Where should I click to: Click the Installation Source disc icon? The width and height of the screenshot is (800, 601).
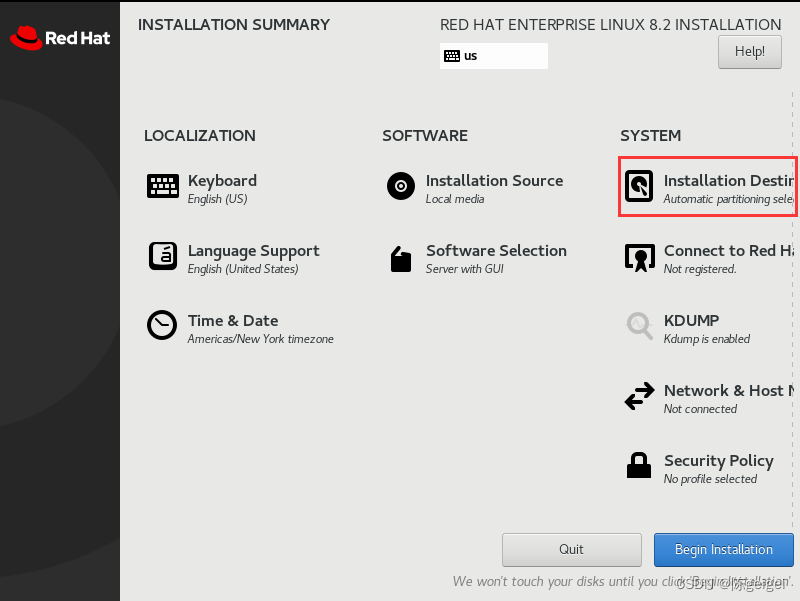point(401,186)
